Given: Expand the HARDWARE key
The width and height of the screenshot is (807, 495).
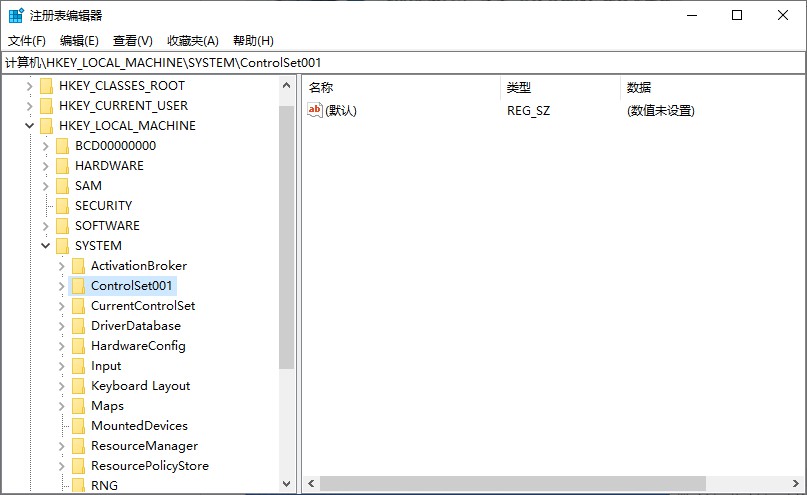Looking at the screenshot, I should (x=45, y=166).
